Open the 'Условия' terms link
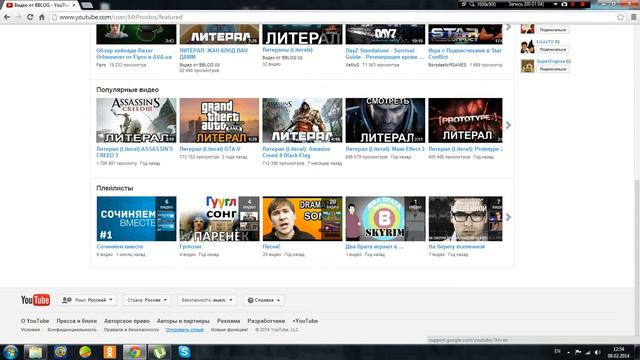 click(x=31, y=329)
